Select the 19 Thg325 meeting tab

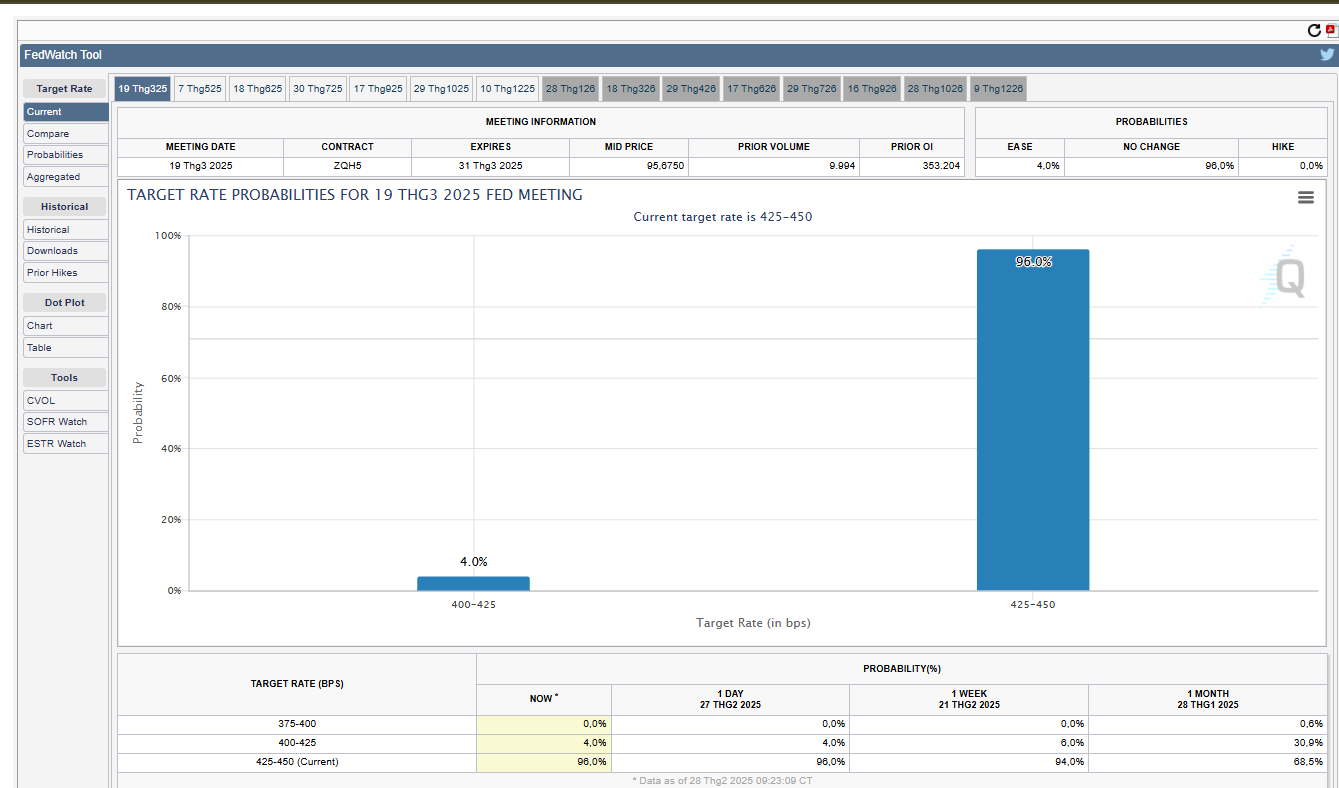click(x=143, y=89)
